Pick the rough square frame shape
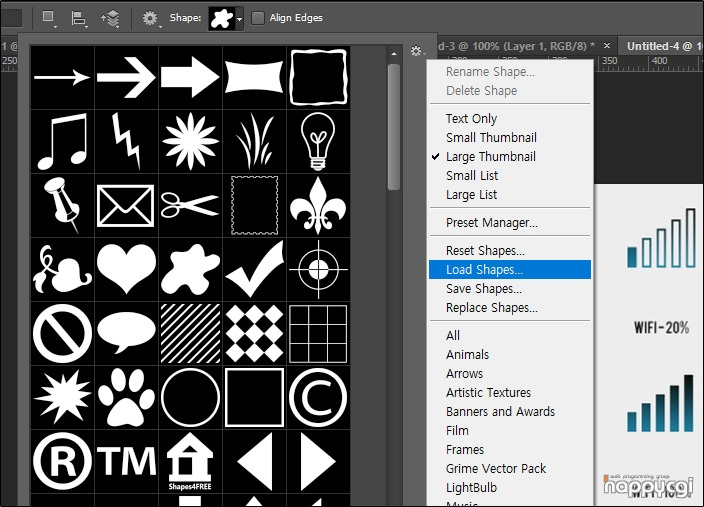This screenshot has width=704, height=507. pos(318,77)
